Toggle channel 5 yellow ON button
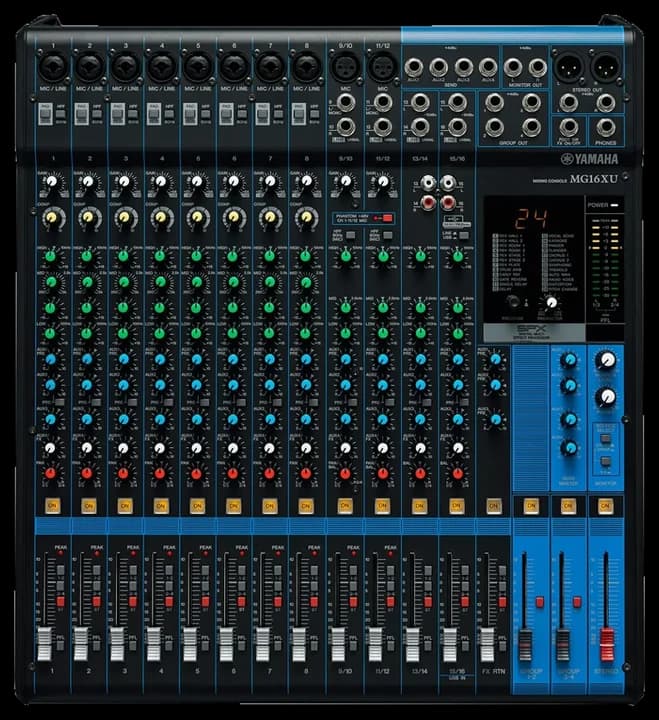The image size is (659, 720). (x=197, y=506)
